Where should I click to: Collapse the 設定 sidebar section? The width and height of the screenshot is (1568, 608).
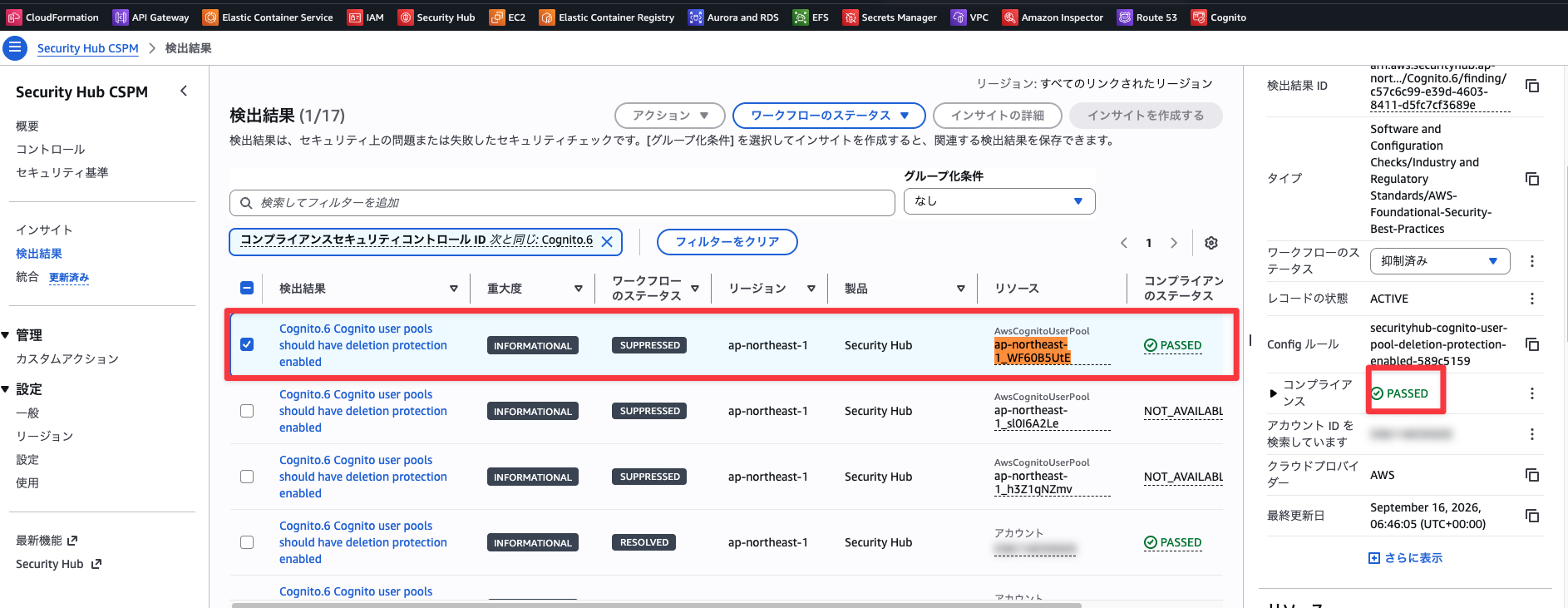click(x=6, y=389)
